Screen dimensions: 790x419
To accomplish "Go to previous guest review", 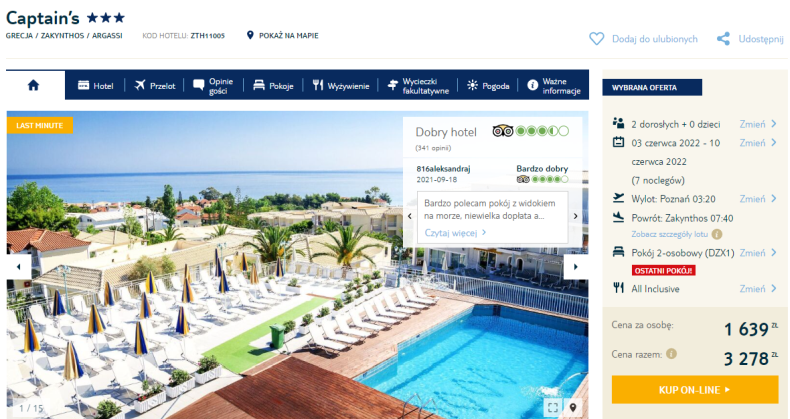I will (410, 216).
